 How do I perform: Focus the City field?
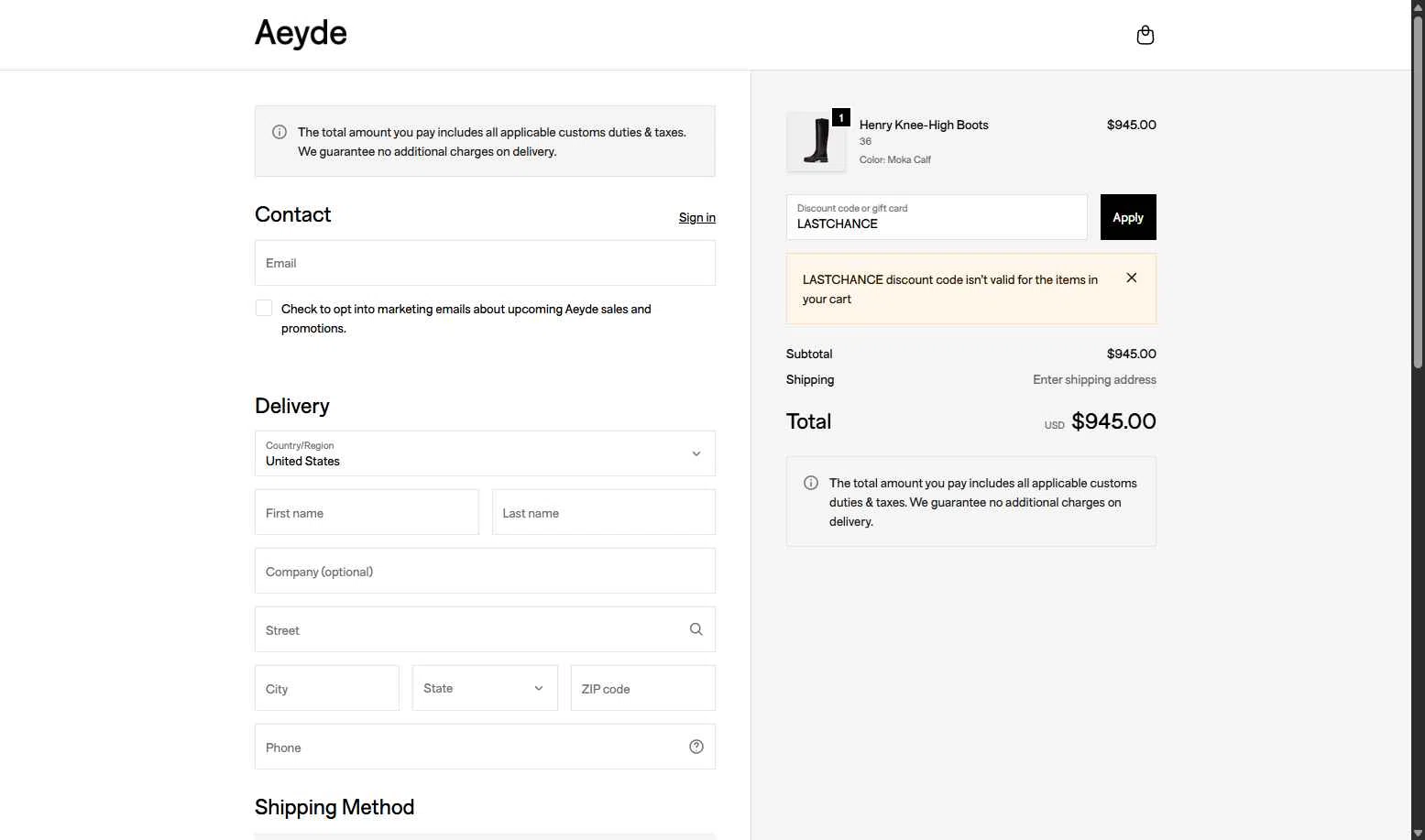pos(327,688)
